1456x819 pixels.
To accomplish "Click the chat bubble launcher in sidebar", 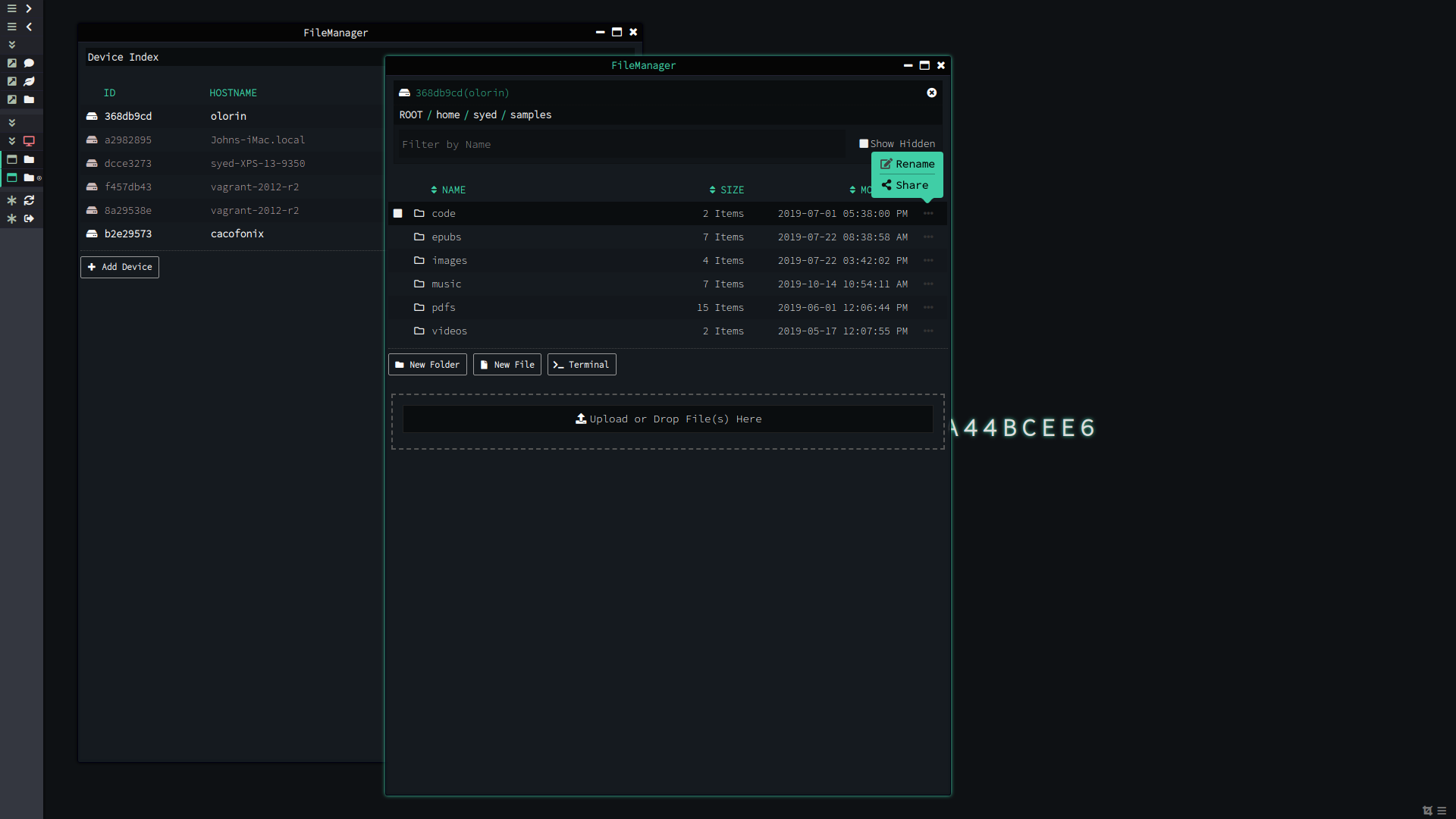I will 29,63.
